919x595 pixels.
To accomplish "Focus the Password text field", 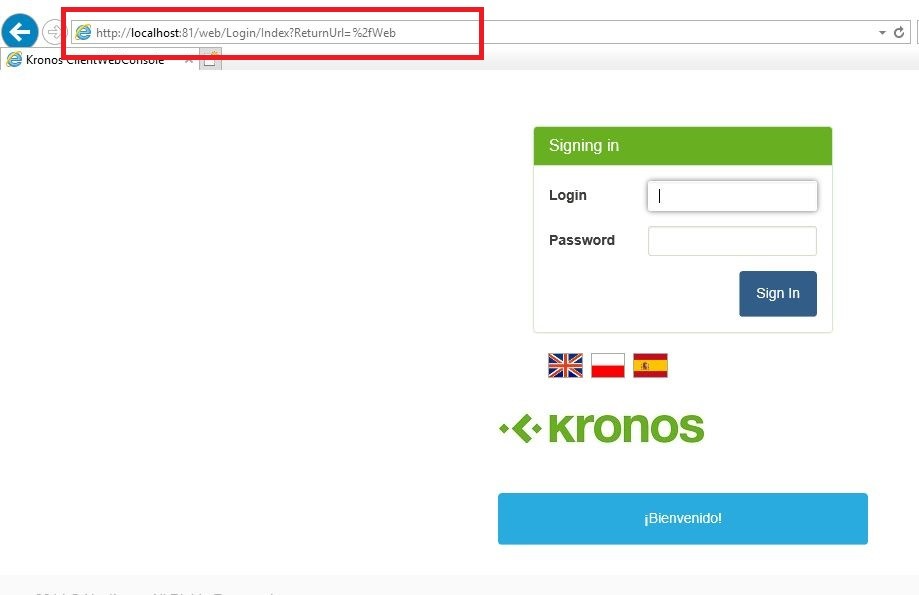I will pos(732,241).
